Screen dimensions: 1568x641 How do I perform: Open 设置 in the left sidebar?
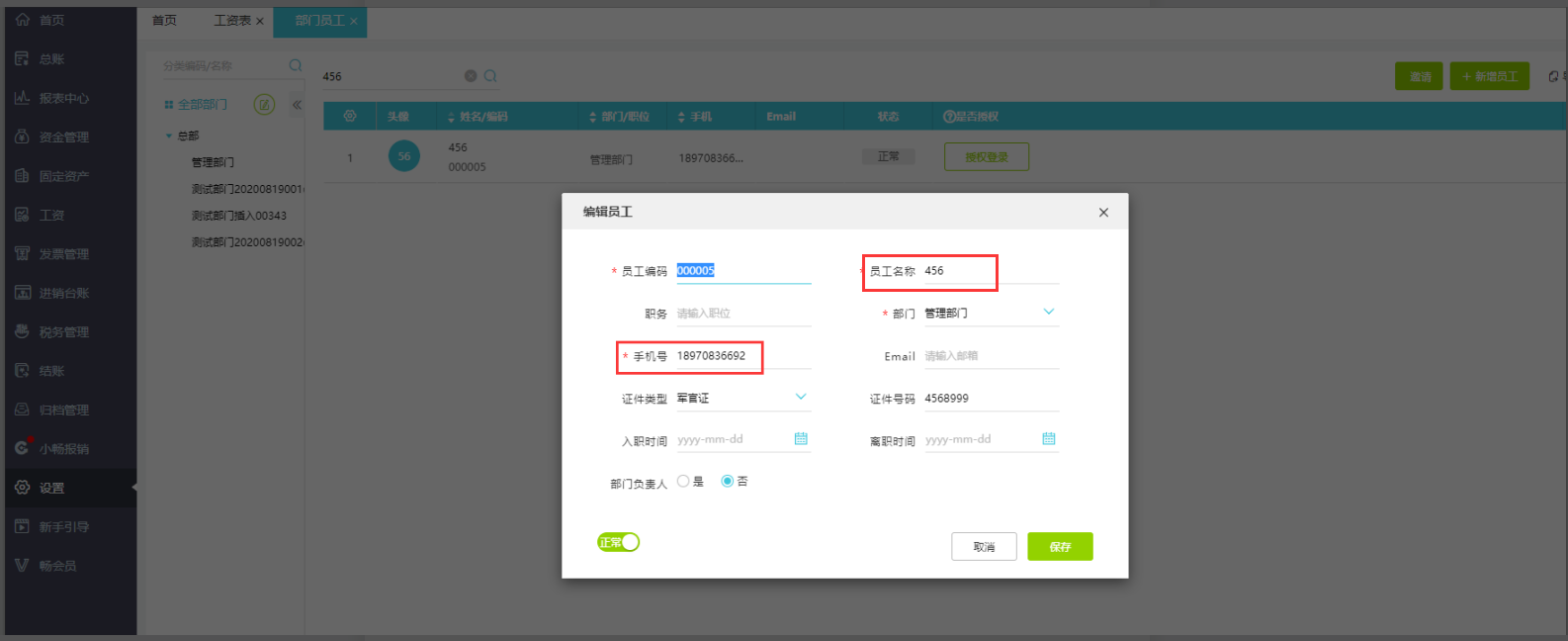pos(51,488)
